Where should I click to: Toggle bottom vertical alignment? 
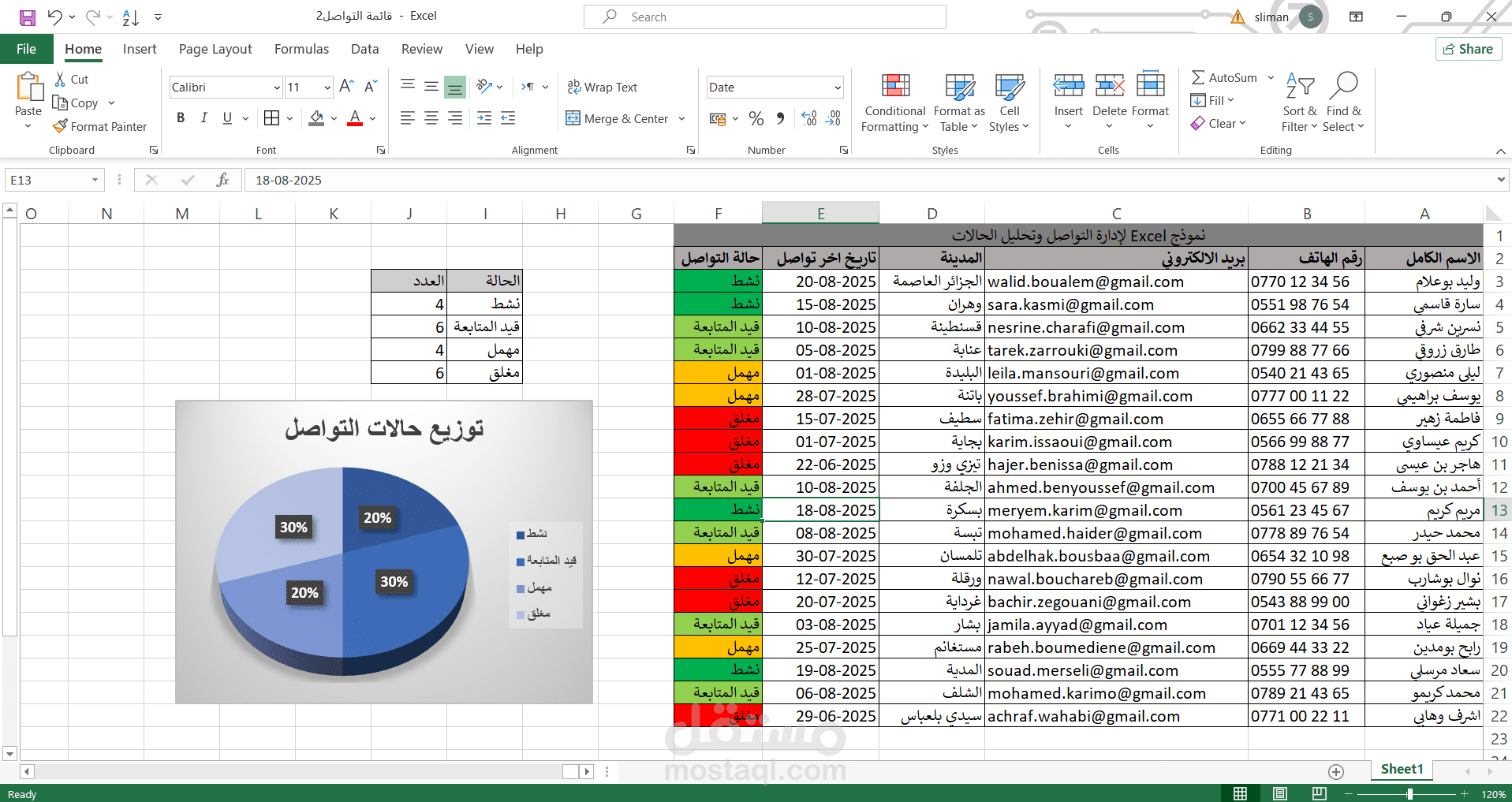(x=455, y=87)
